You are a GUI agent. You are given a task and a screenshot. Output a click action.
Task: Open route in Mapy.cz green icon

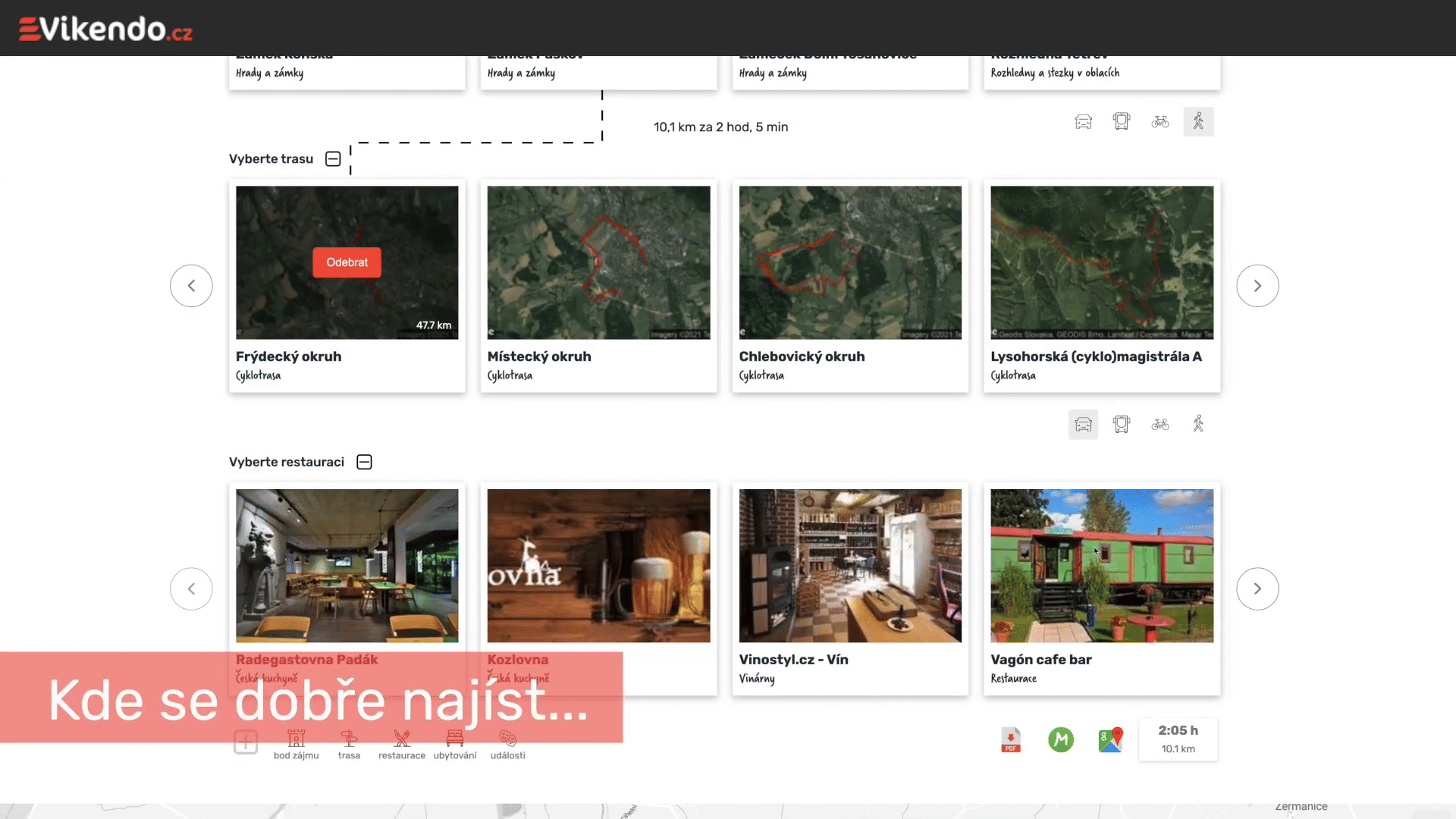pyautogui.click(x=1060, y=739)
